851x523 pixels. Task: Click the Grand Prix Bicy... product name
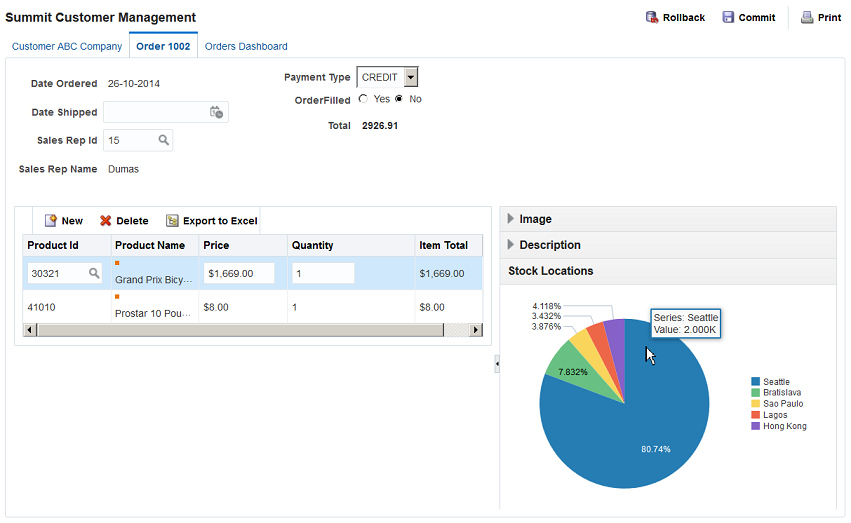coord(154,280)
